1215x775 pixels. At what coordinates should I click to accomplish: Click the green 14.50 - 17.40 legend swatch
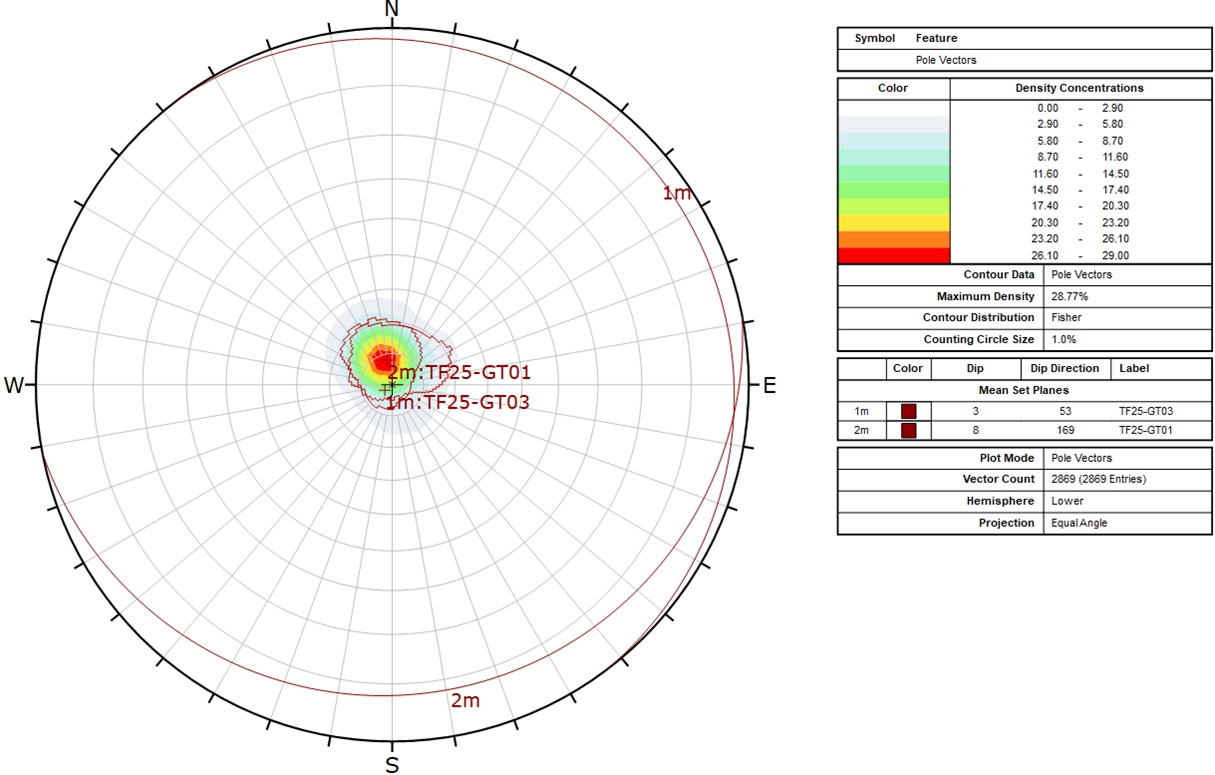pyautogui.click(x=893, y=190)
